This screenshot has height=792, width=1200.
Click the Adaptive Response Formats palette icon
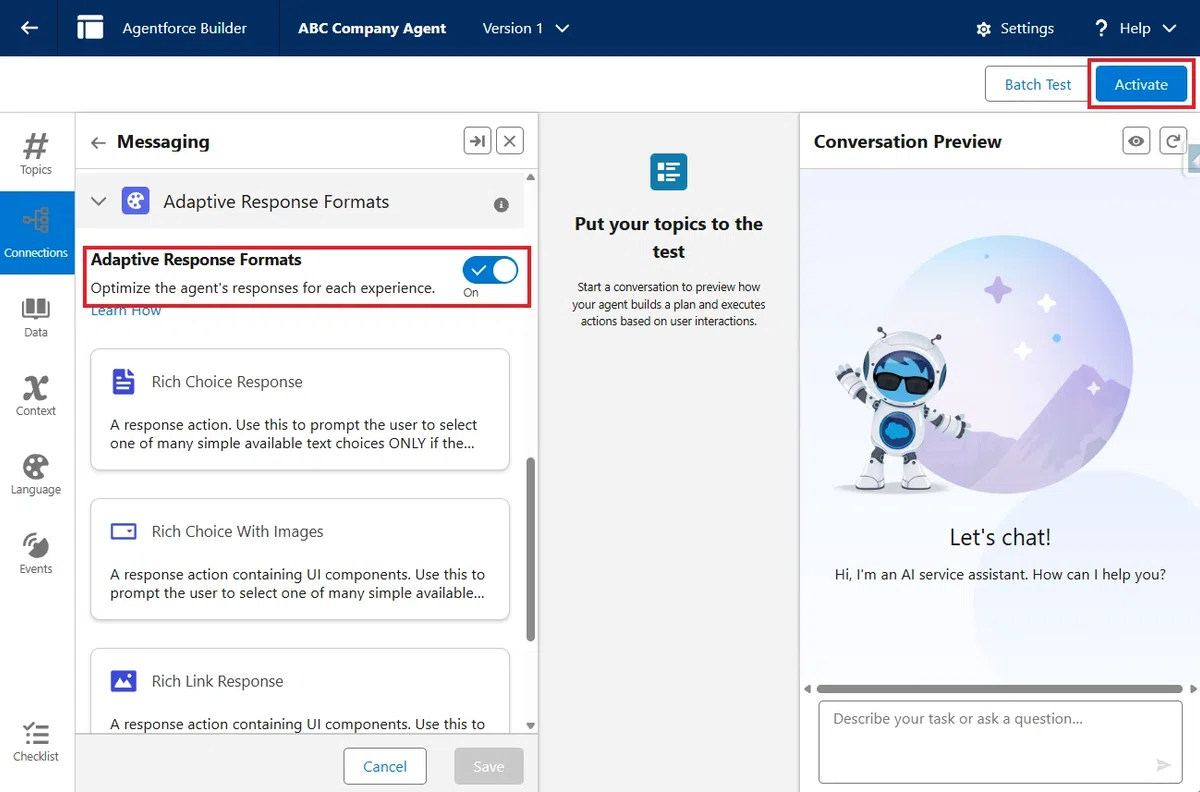coord(135,201)
